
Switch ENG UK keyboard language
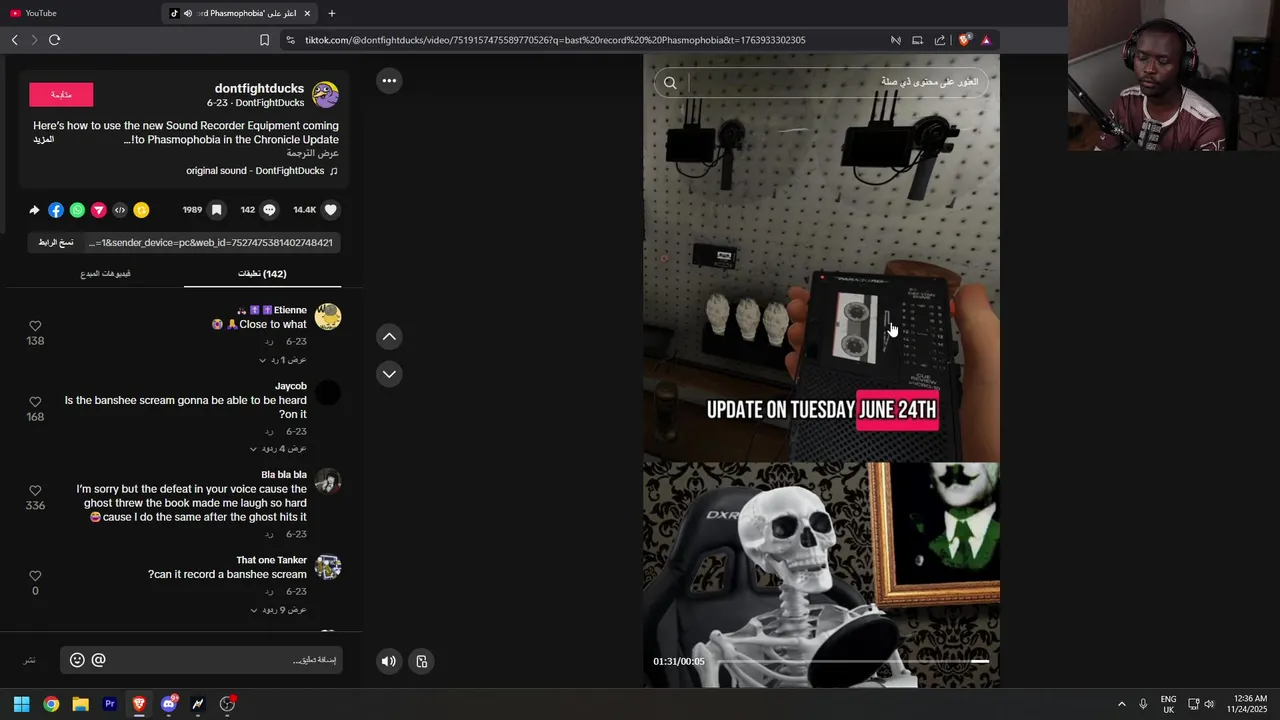(1168, 704)
